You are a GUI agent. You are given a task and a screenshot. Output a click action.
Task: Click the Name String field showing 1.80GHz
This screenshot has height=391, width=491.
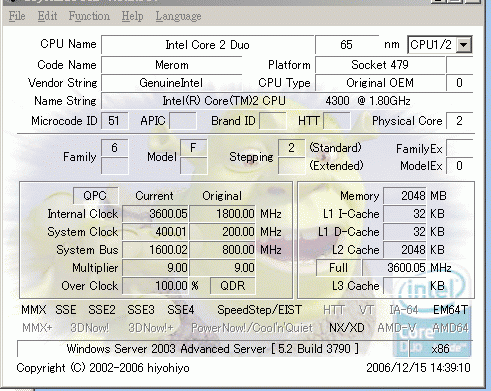pos(287,101)
